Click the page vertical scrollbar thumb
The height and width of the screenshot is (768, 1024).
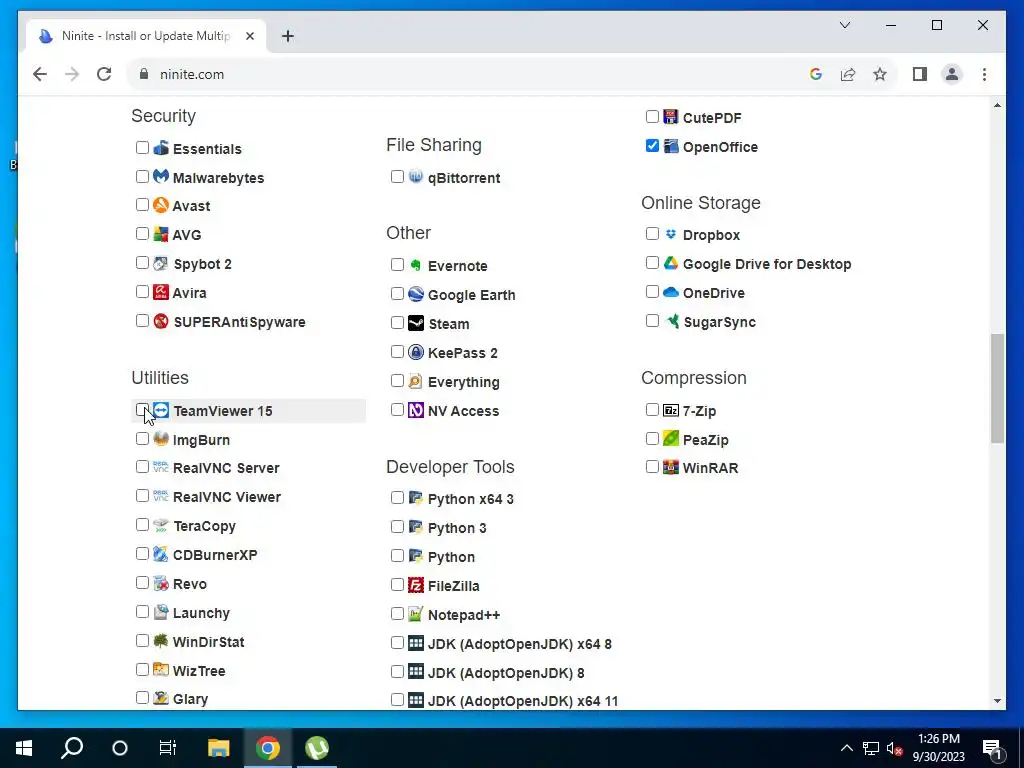point(997,388)
